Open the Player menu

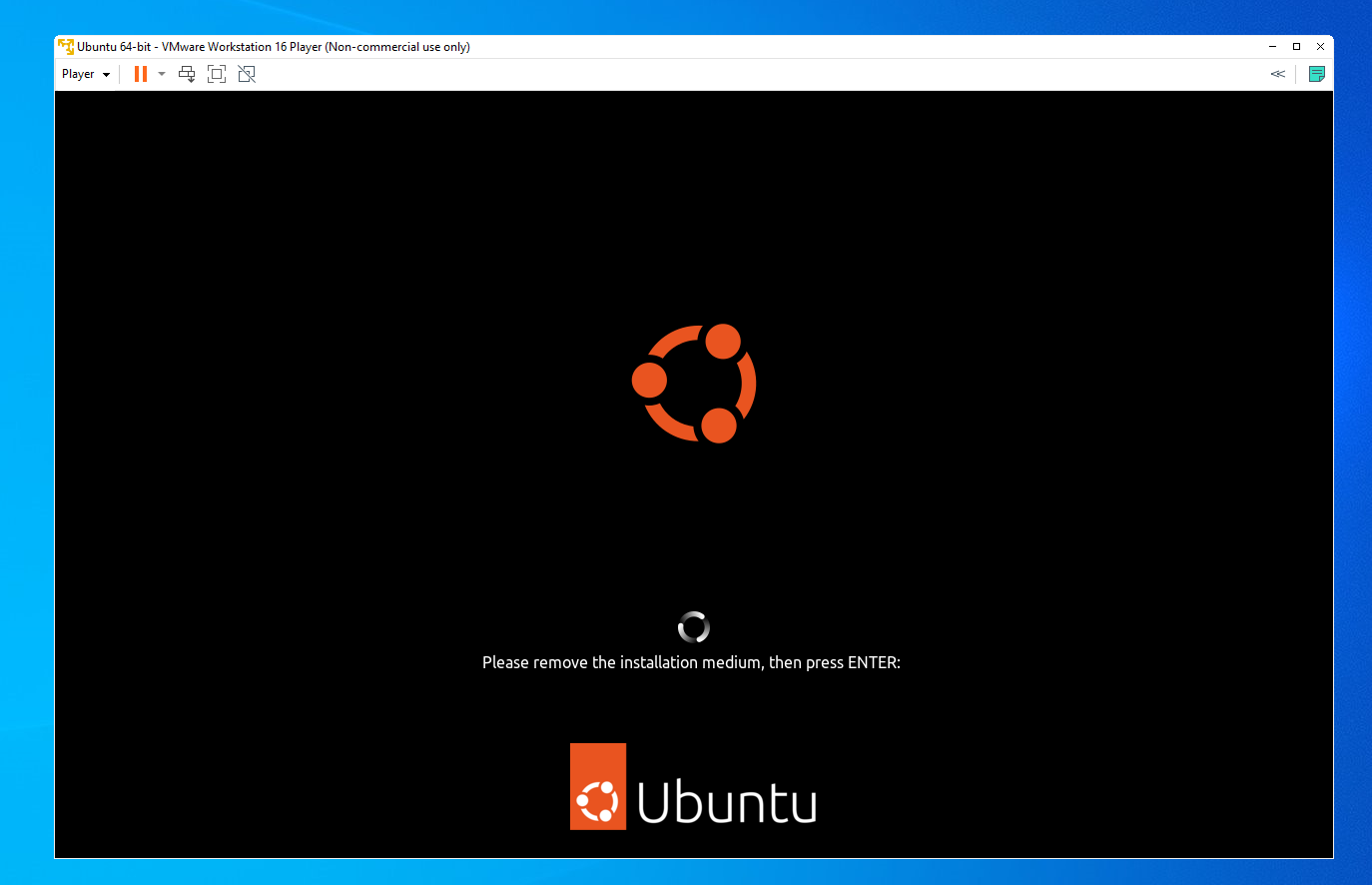pyautogui.click(x=86, y=74)
